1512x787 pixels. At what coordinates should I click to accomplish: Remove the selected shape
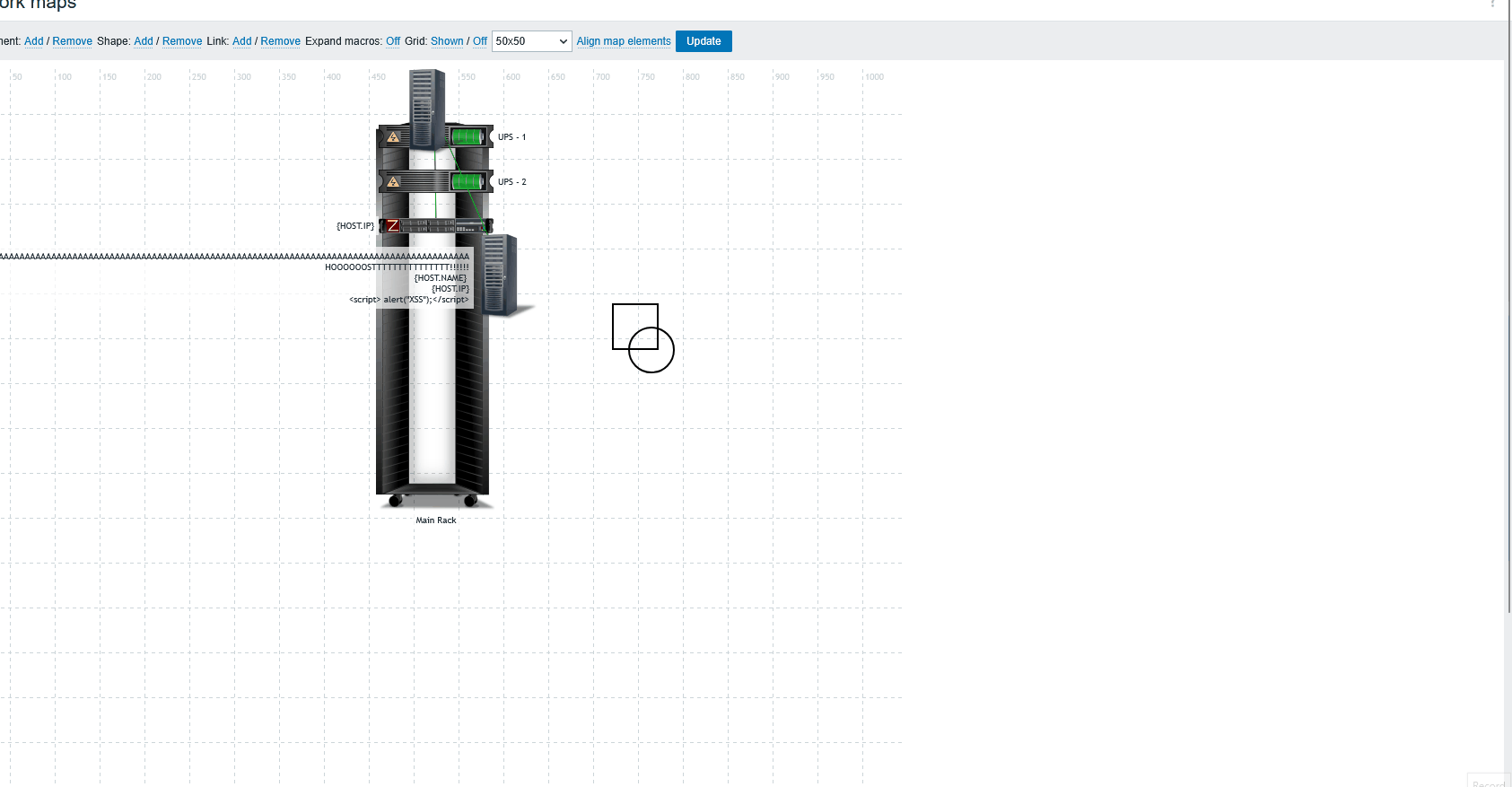coord(182,41)
